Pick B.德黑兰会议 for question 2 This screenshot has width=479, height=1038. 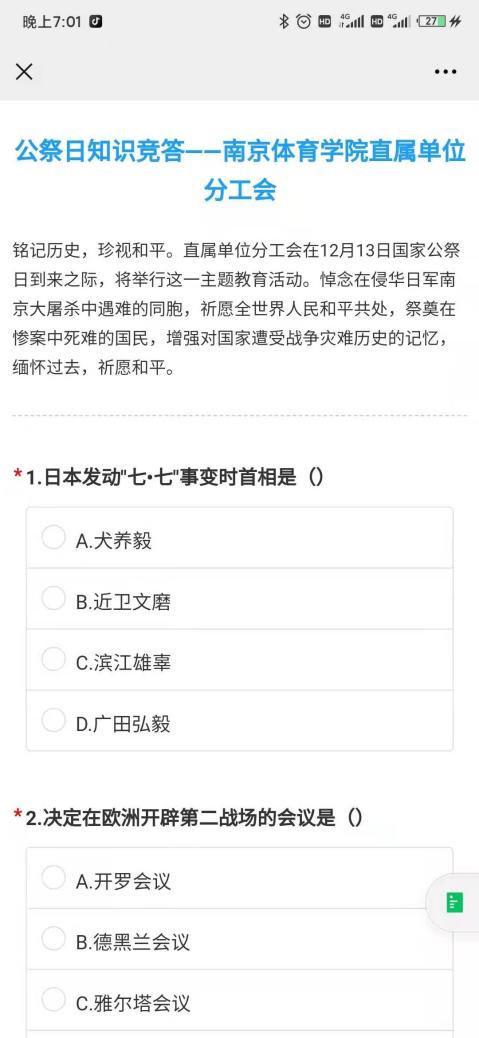(x=240, y=939)
